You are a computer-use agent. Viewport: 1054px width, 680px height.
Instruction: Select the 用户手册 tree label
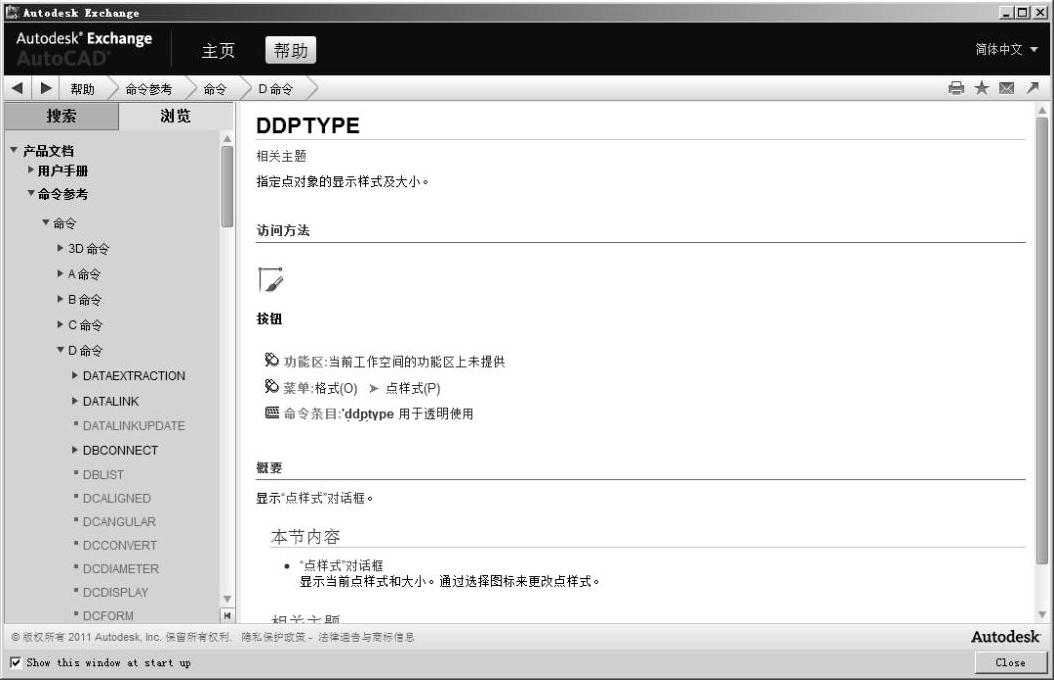pyautogui.click(x=63, y=171)
